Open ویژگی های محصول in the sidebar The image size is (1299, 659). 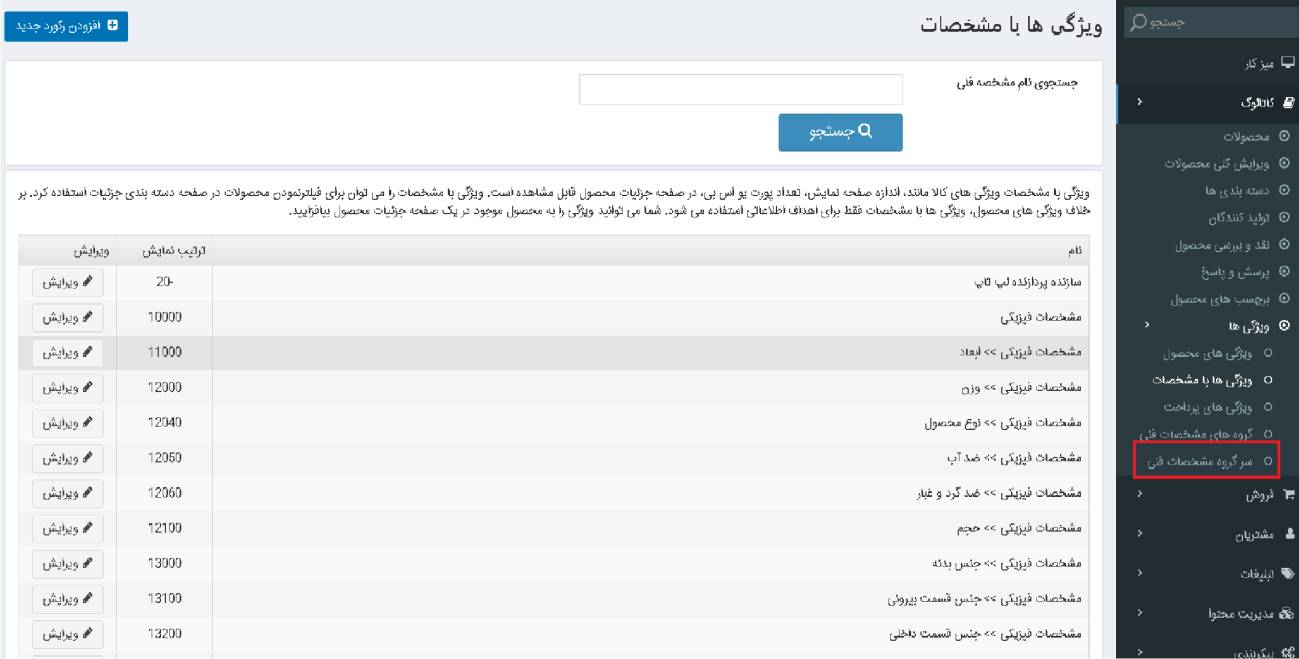(x=1217, y=354)
